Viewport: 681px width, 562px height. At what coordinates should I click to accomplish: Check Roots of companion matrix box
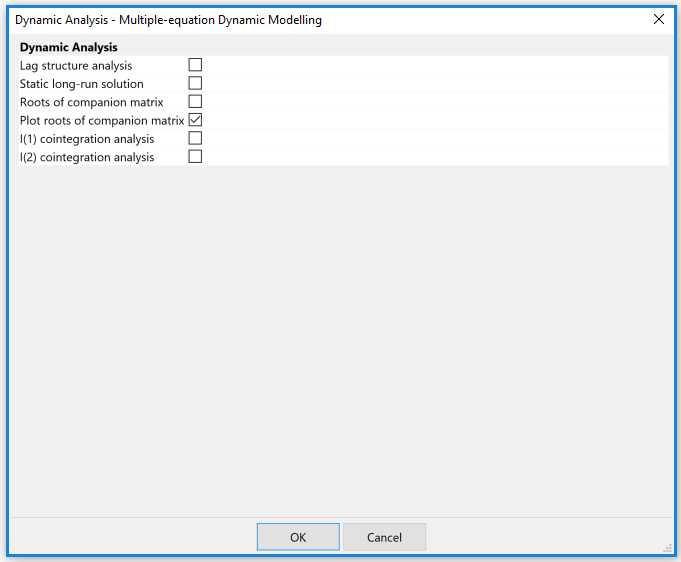pos(195,101)
